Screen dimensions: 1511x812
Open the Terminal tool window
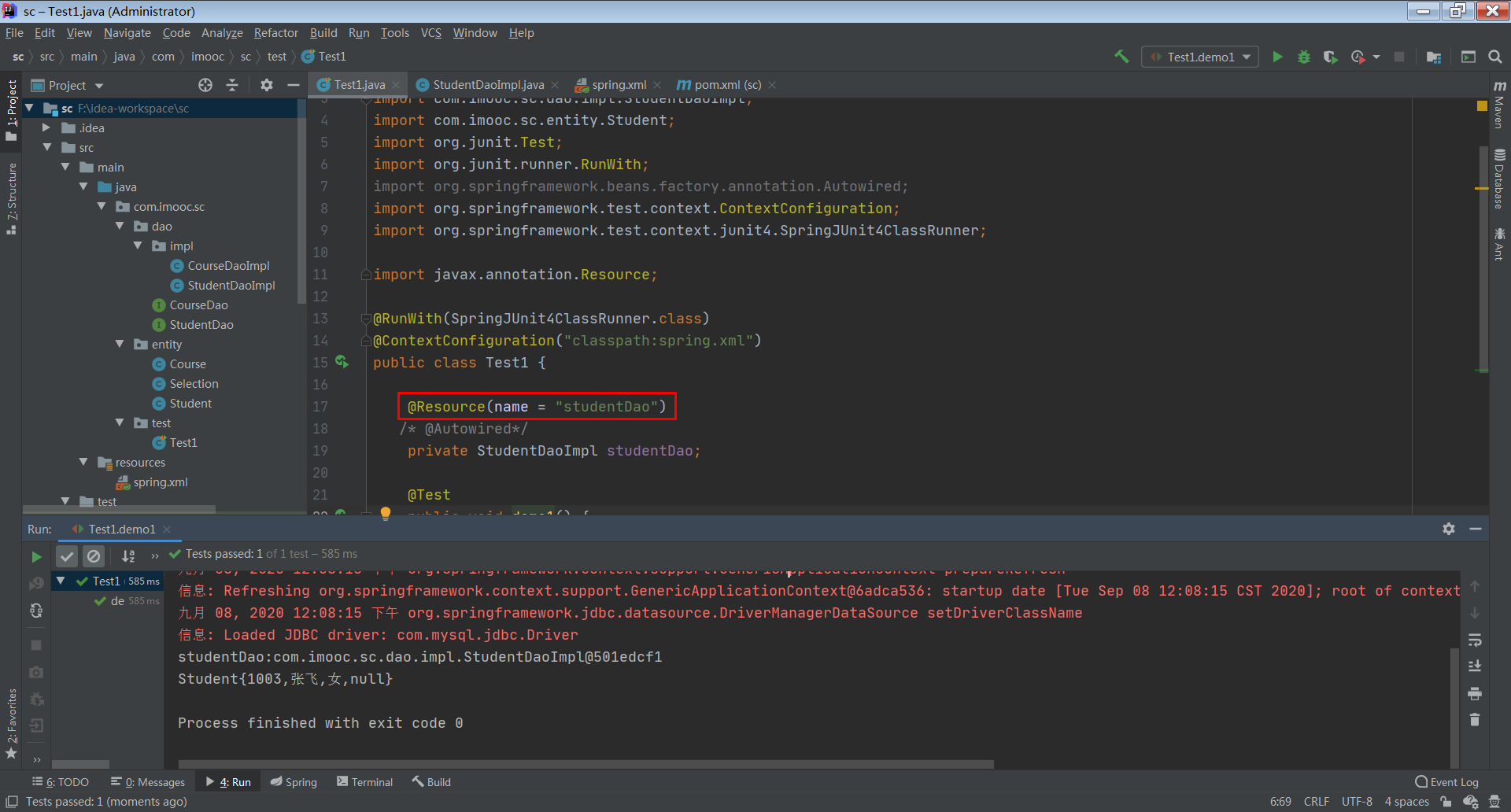364,782
